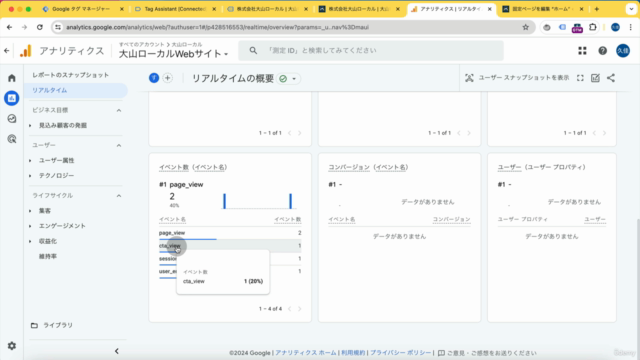This screenshot has height=360, width=640.
Task: Expand ユーザー属性 tree item
Action: coord(30,161)
